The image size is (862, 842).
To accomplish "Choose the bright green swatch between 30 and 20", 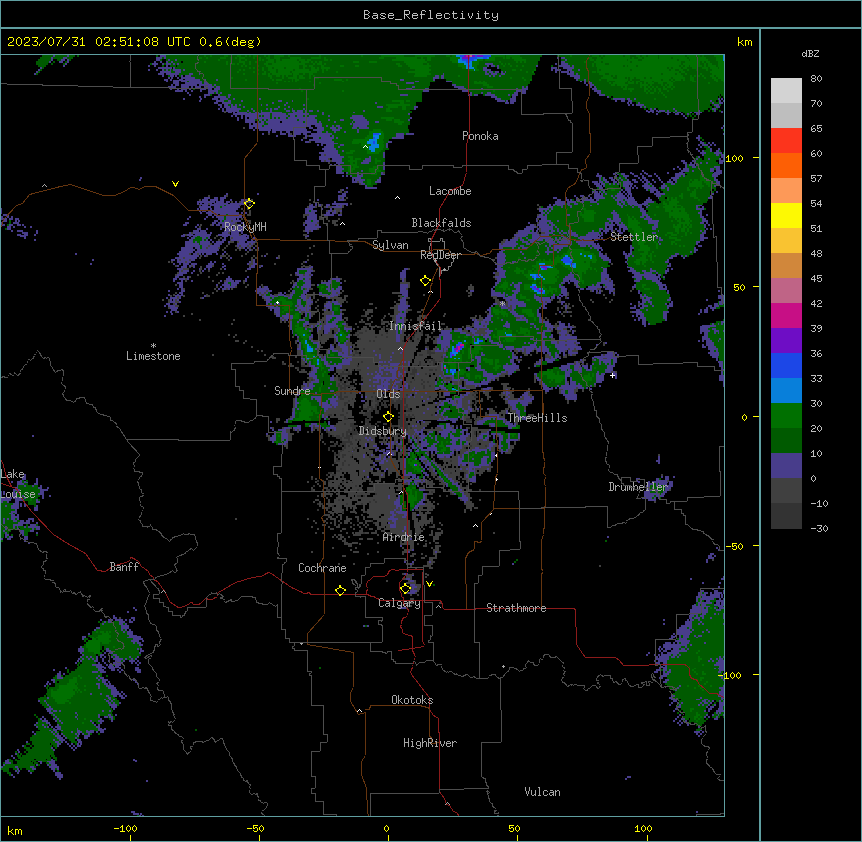I will [x=786, y=416].
